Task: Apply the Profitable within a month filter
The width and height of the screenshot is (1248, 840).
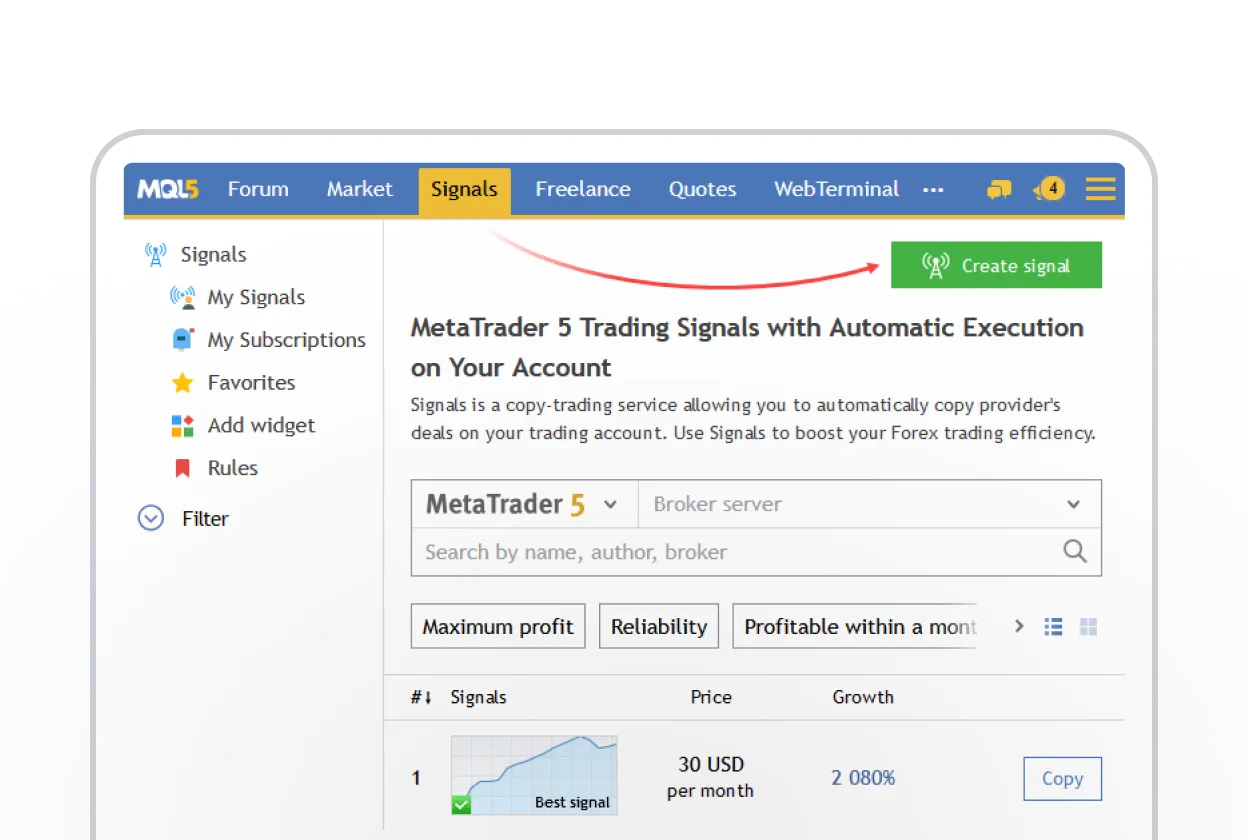Action: point(855,626)
